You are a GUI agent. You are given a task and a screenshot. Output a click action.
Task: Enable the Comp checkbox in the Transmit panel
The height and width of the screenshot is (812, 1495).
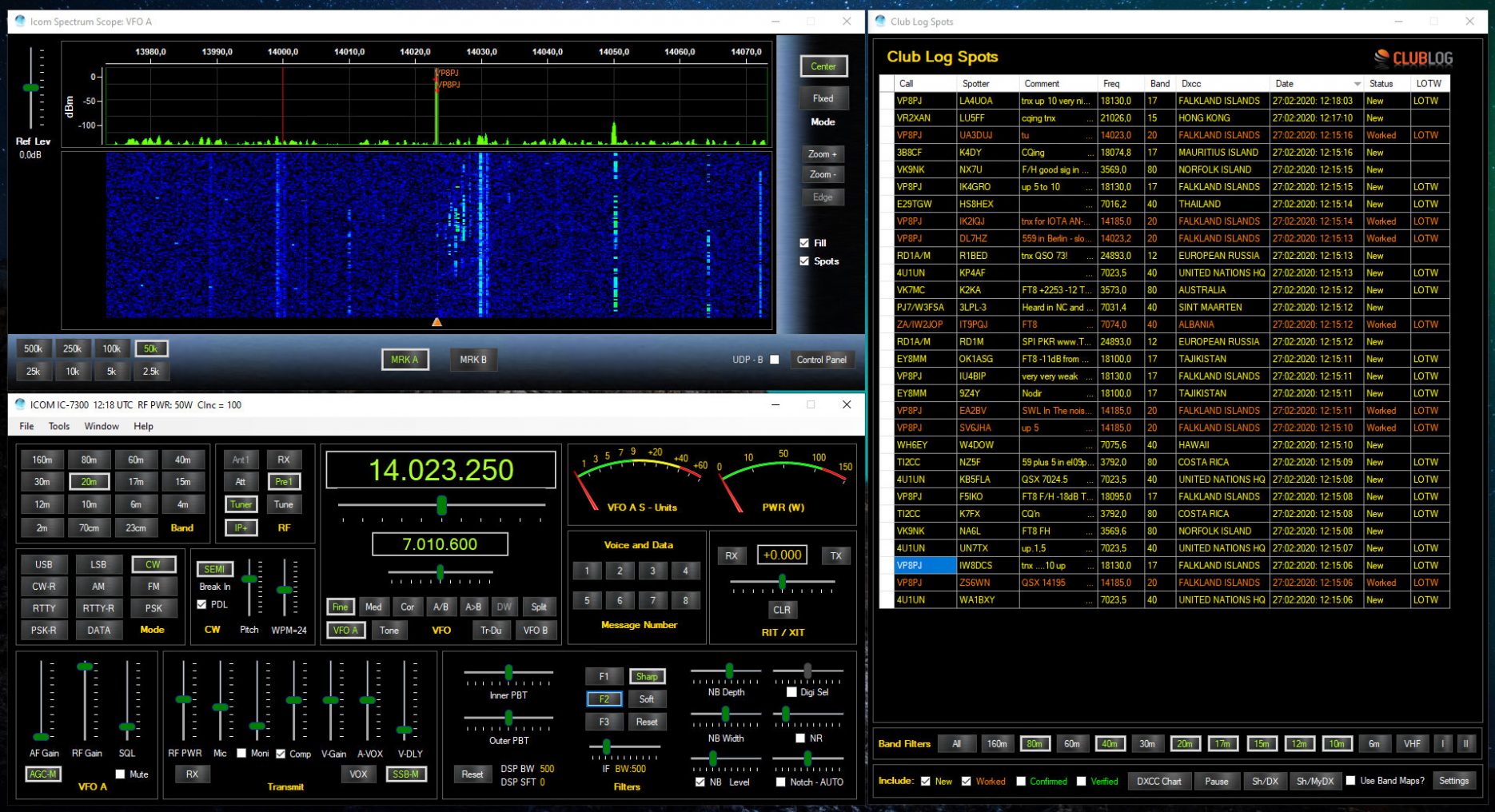coord(281,753)
